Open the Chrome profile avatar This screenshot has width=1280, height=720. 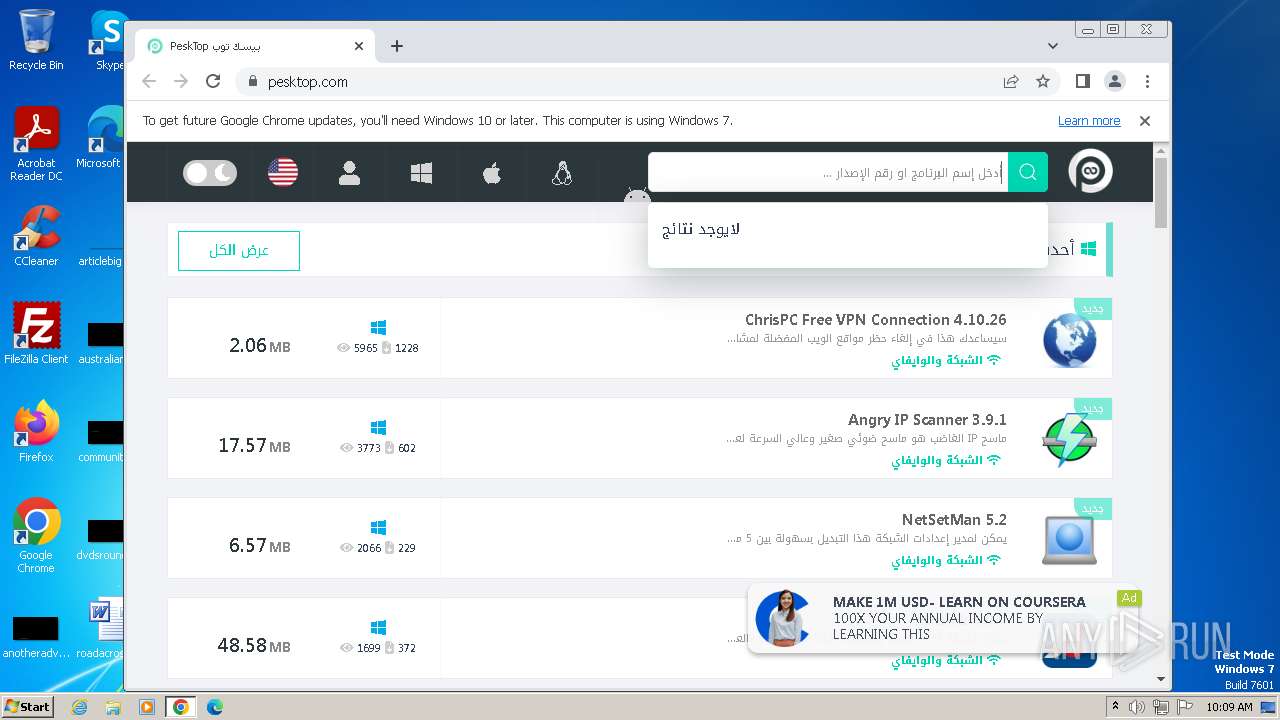pos(1115,82)
